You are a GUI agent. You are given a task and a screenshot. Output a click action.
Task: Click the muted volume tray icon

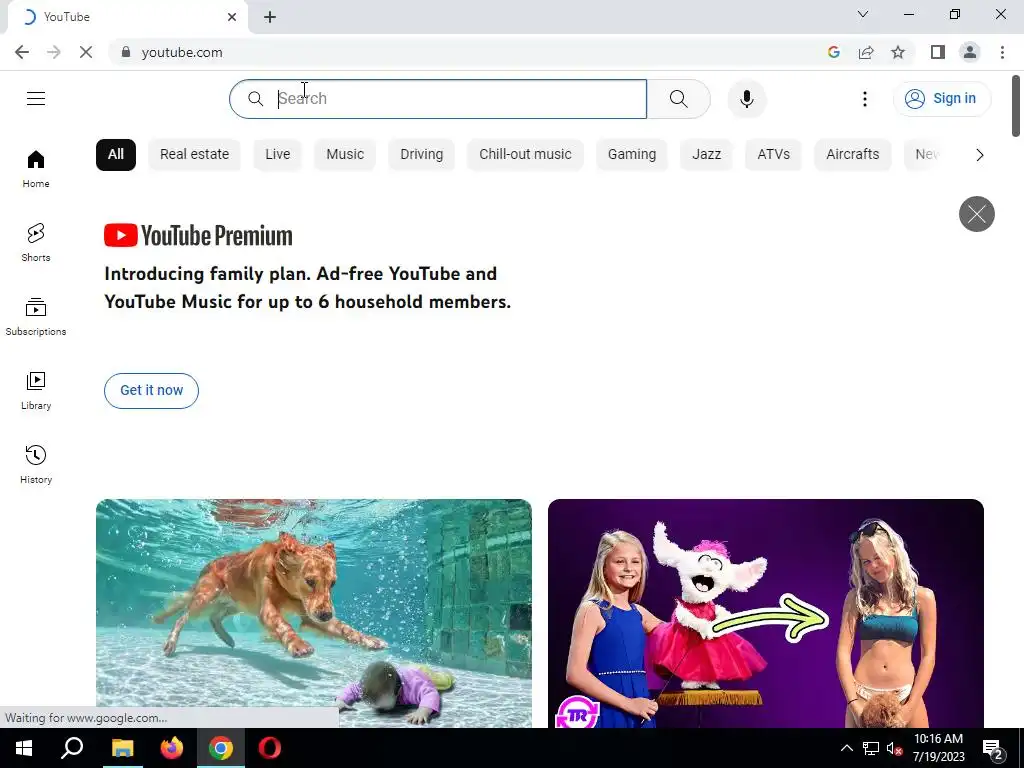(x=894, y=748)
